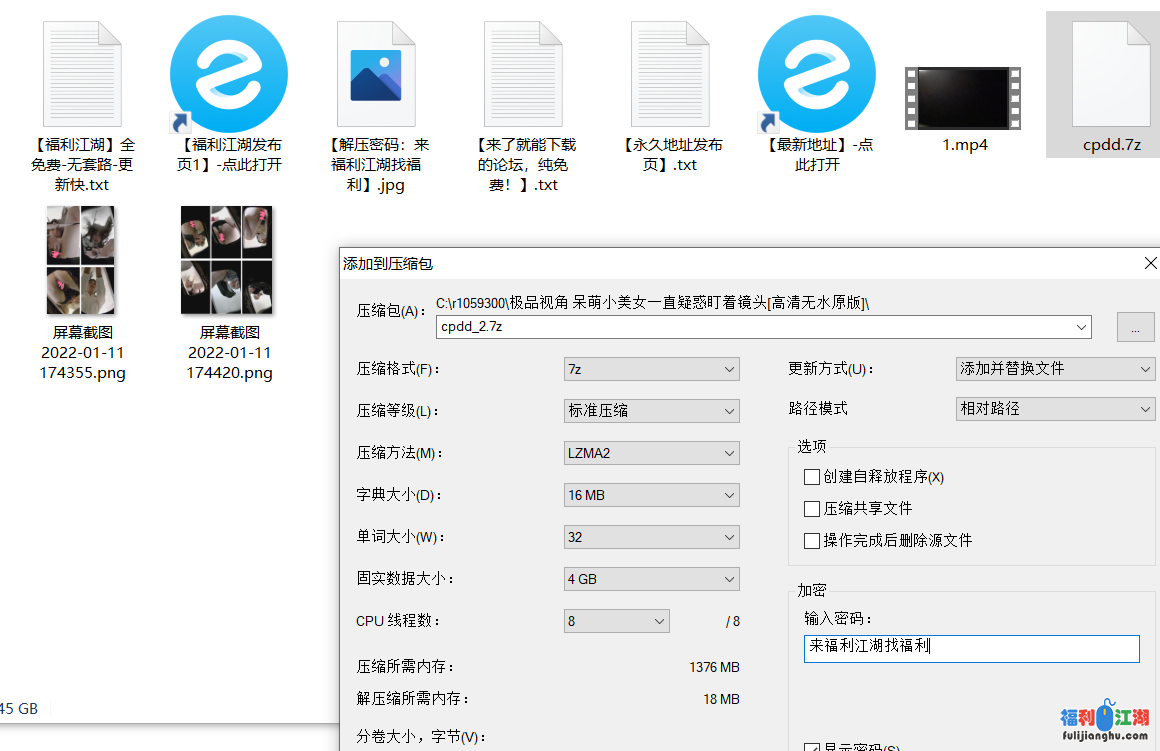Open the 【福利江湖发布页1】 Edge shortcut
1160x751 pixels.
point(228,75)
